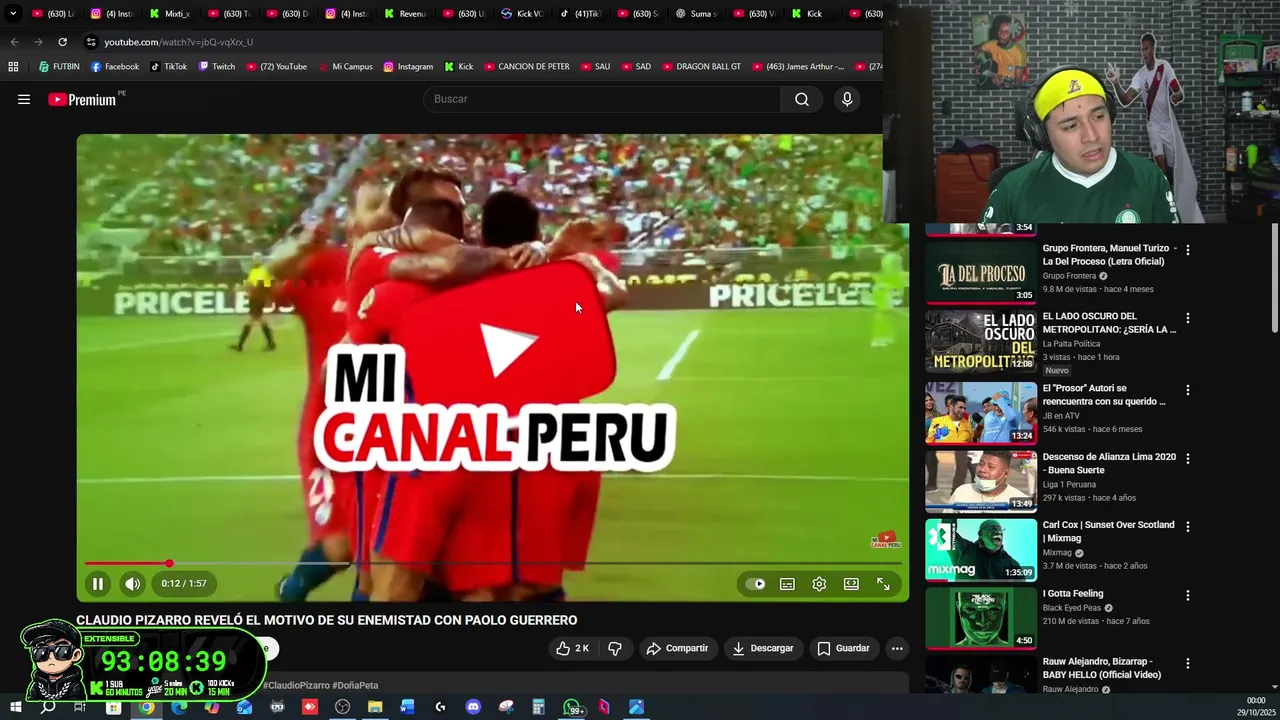Open options for El Lado Oscuro del Metropolitano

(1188, 318)
